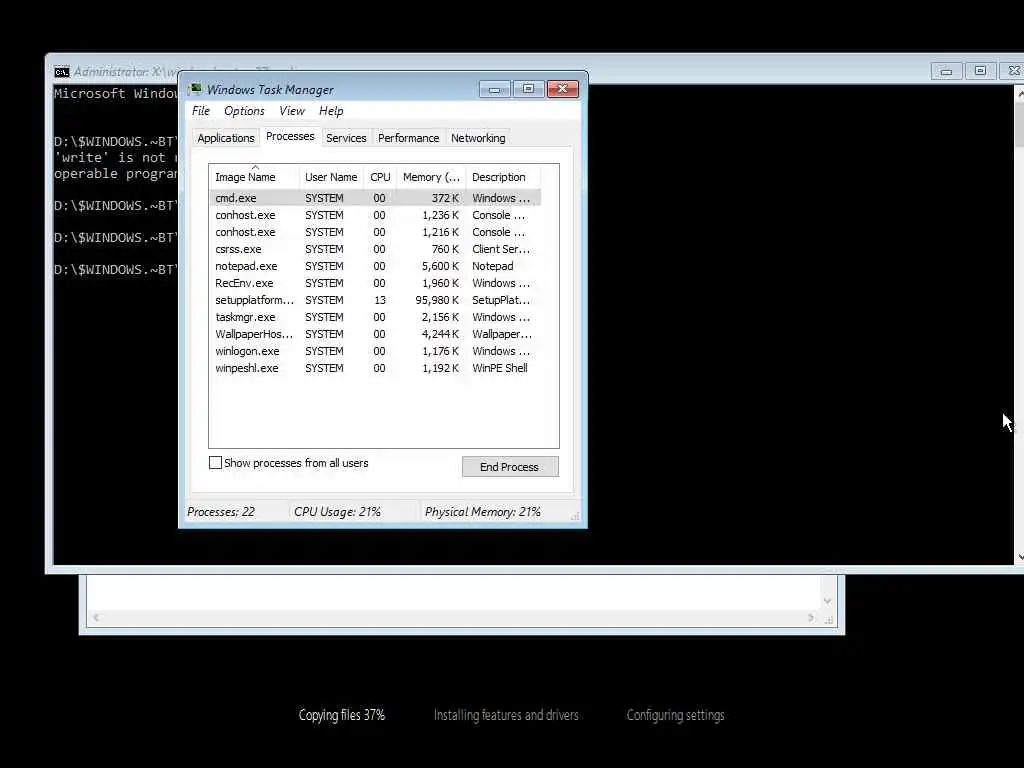
Task: Select the Processes tab
Action: pyautogui.click(x=290, y=136)
